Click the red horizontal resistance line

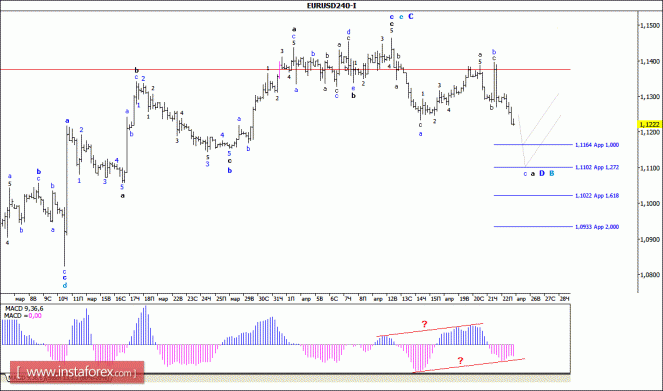[x=285, y=69]
